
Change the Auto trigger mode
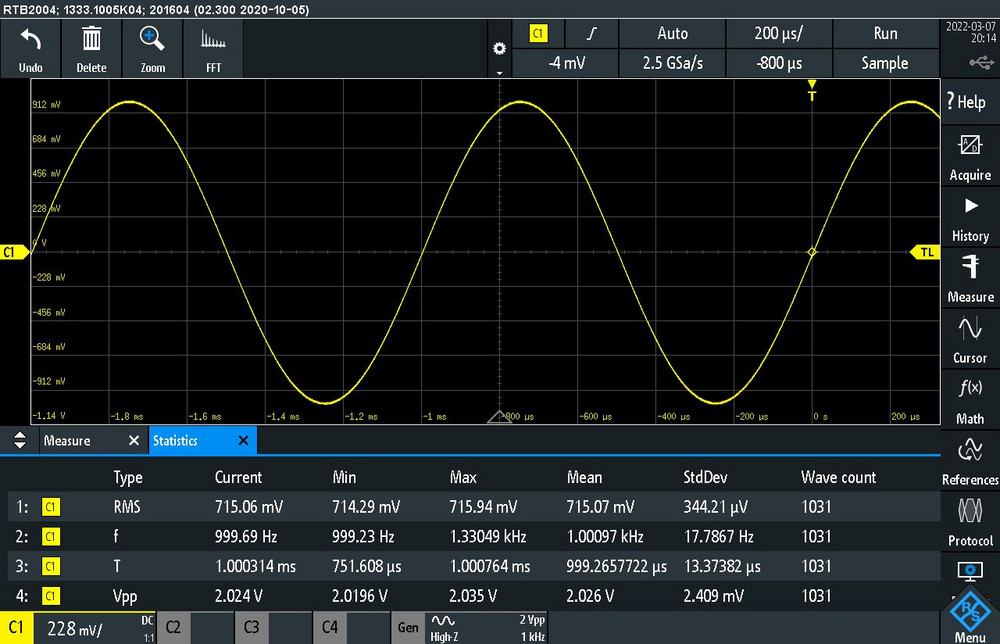pyautogui.click(x=672, y=33)
